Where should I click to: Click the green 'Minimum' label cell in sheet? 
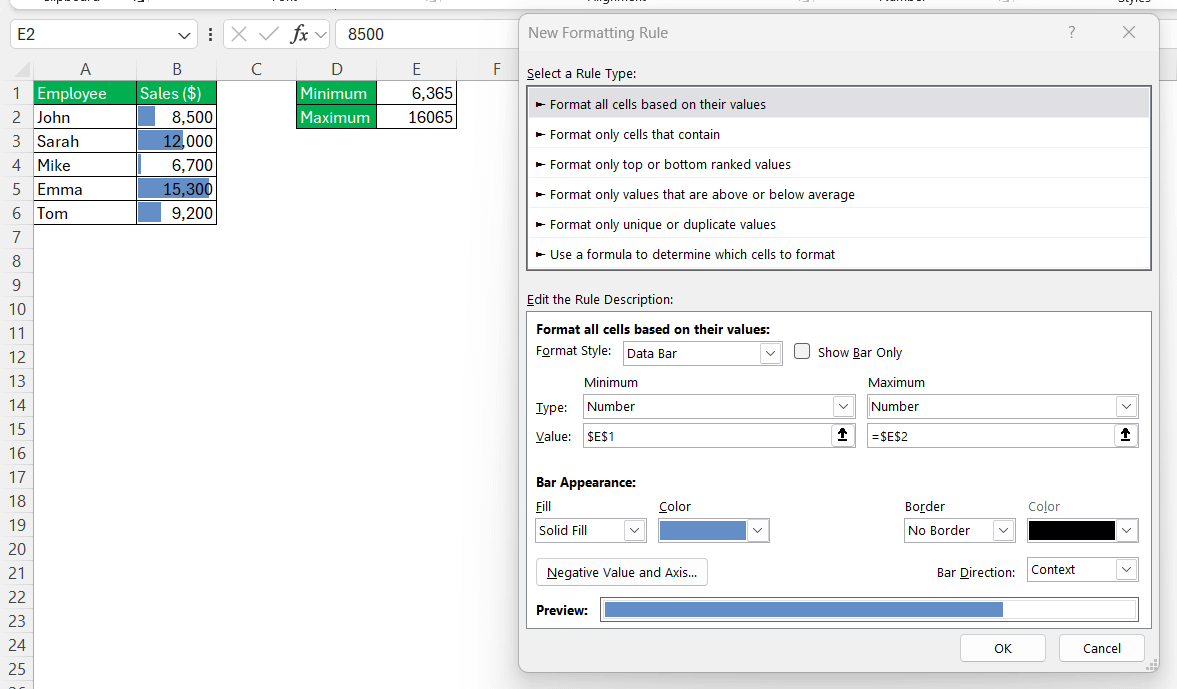336,93
